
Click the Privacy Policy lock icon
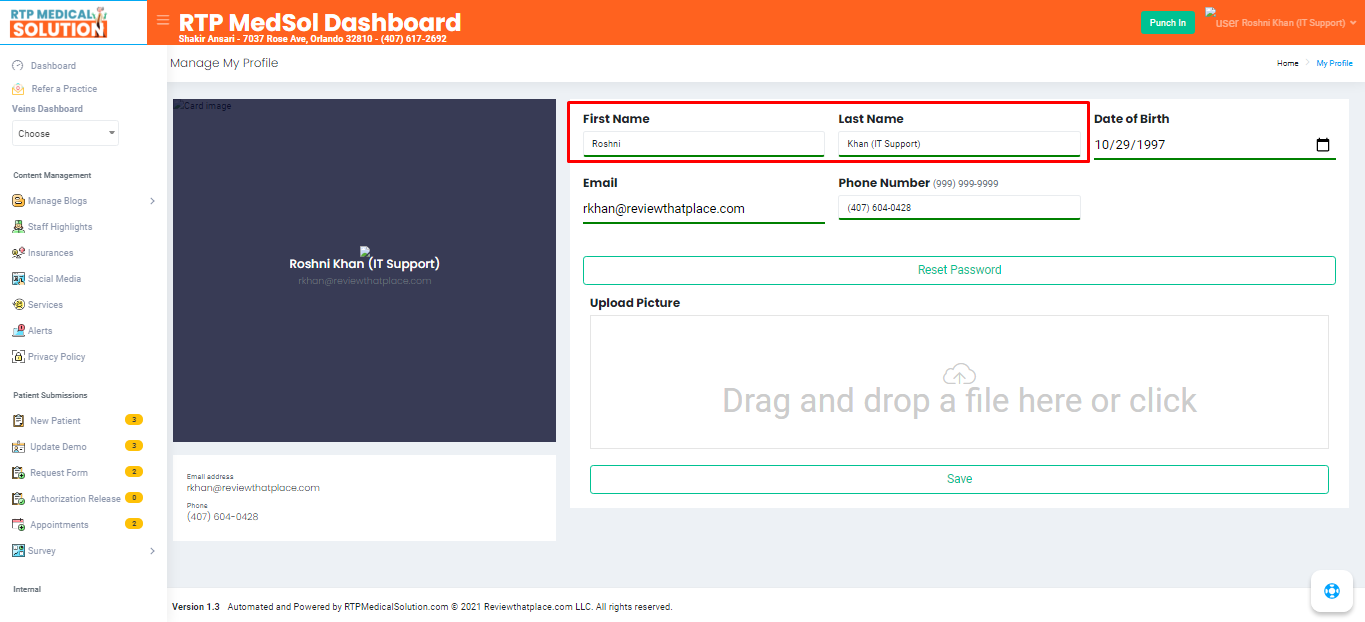[x=18, y=357]
